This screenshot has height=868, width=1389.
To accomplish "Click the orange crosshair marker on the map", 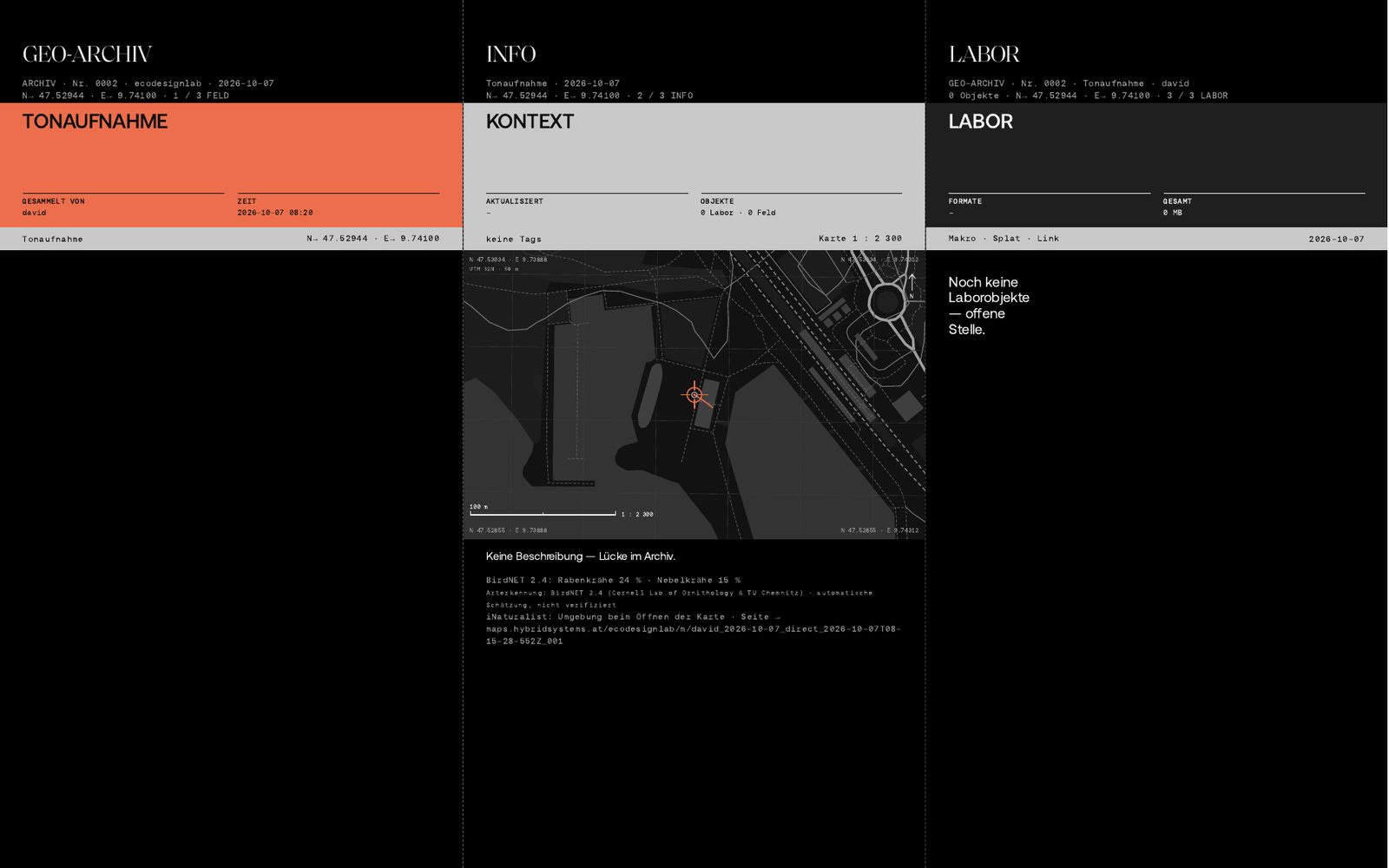I will tap(694, 395).
